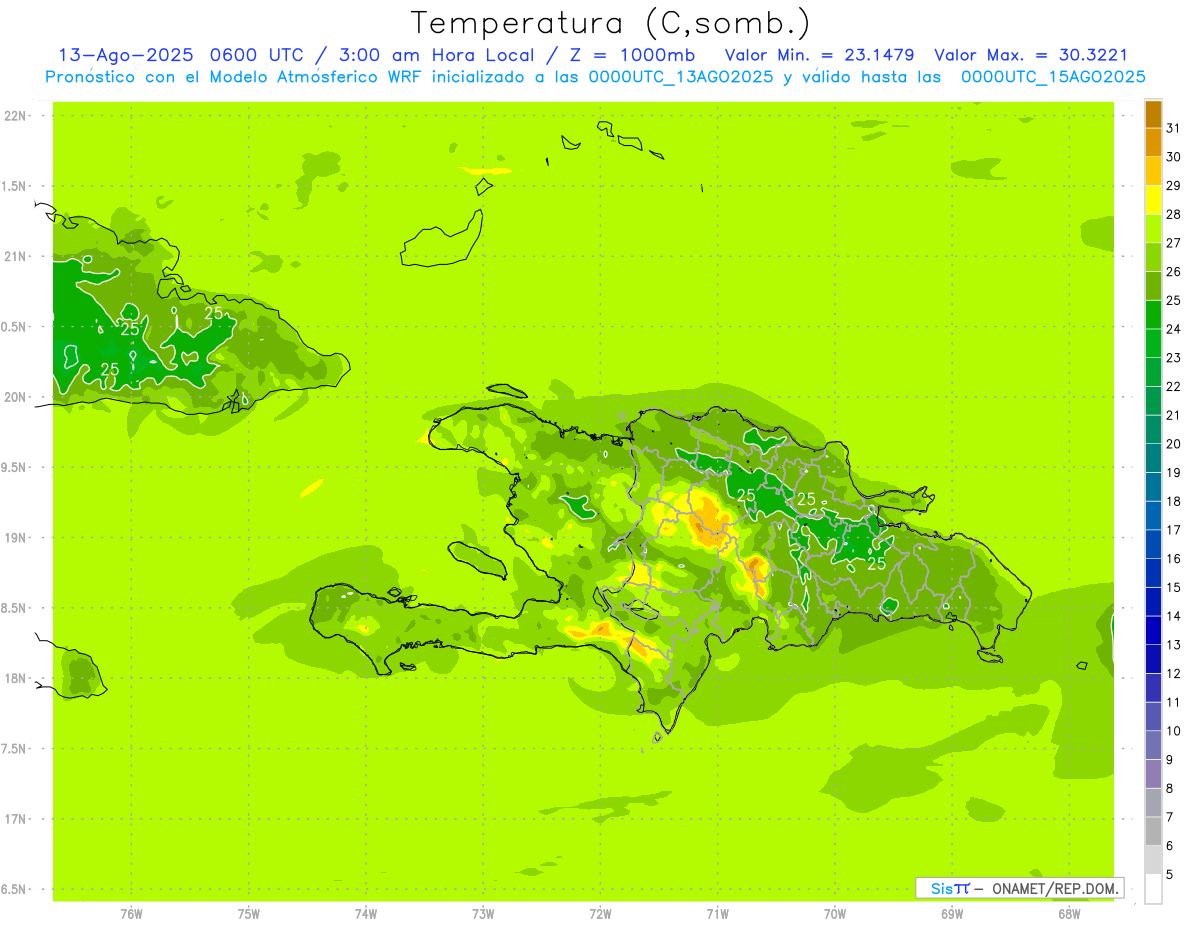This screenshot has width=1200, height=927.
Task: Click the longitude axis label "72W"
Action: click(x=600, y=913)
